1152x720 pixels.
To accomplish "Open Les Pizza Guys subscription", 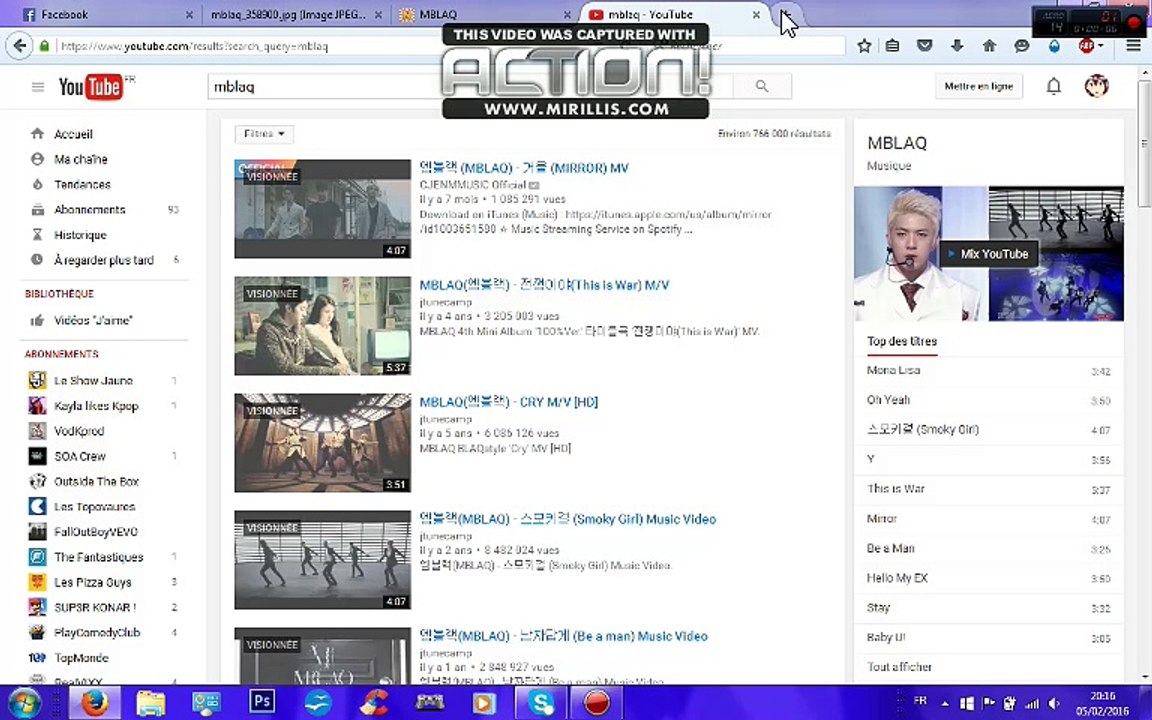I will point(93,582).
